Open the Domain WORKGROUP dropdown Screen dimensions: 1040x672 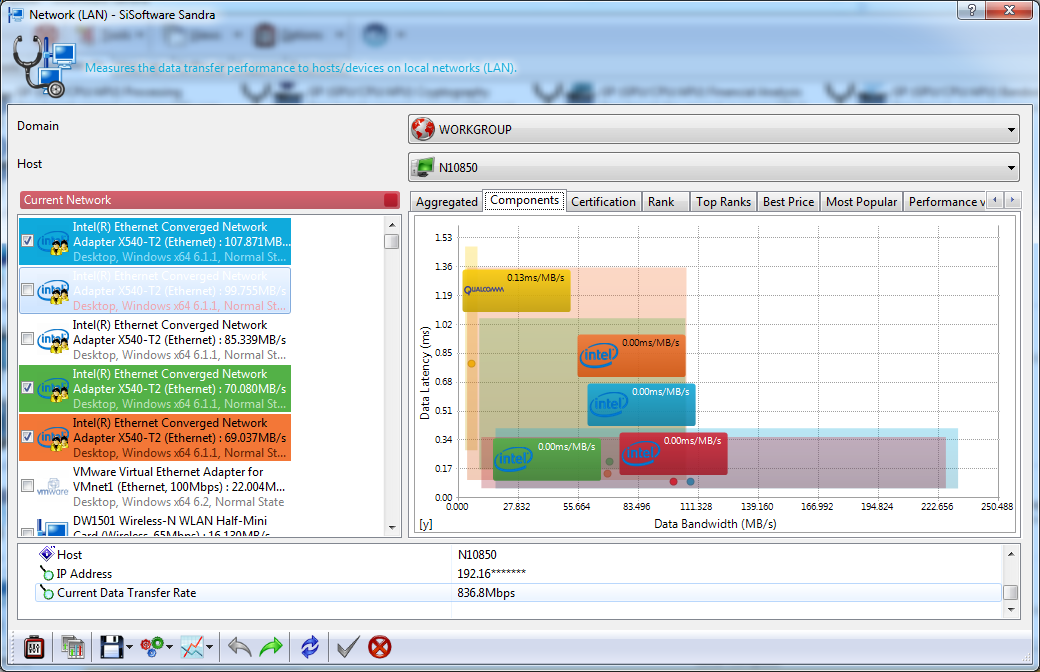click(714, 129)
